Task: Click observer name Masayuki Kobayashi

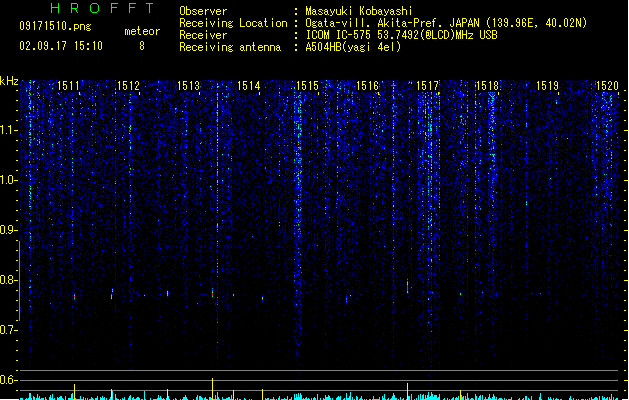Action: (x=359, y=11)
